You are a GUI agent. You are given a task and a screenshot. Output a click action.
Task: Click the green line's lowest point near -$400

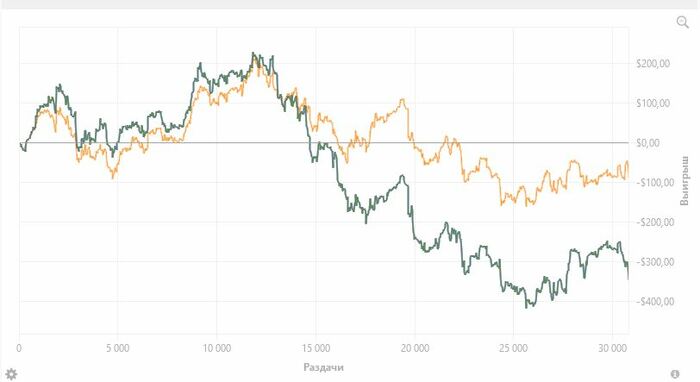526,307
